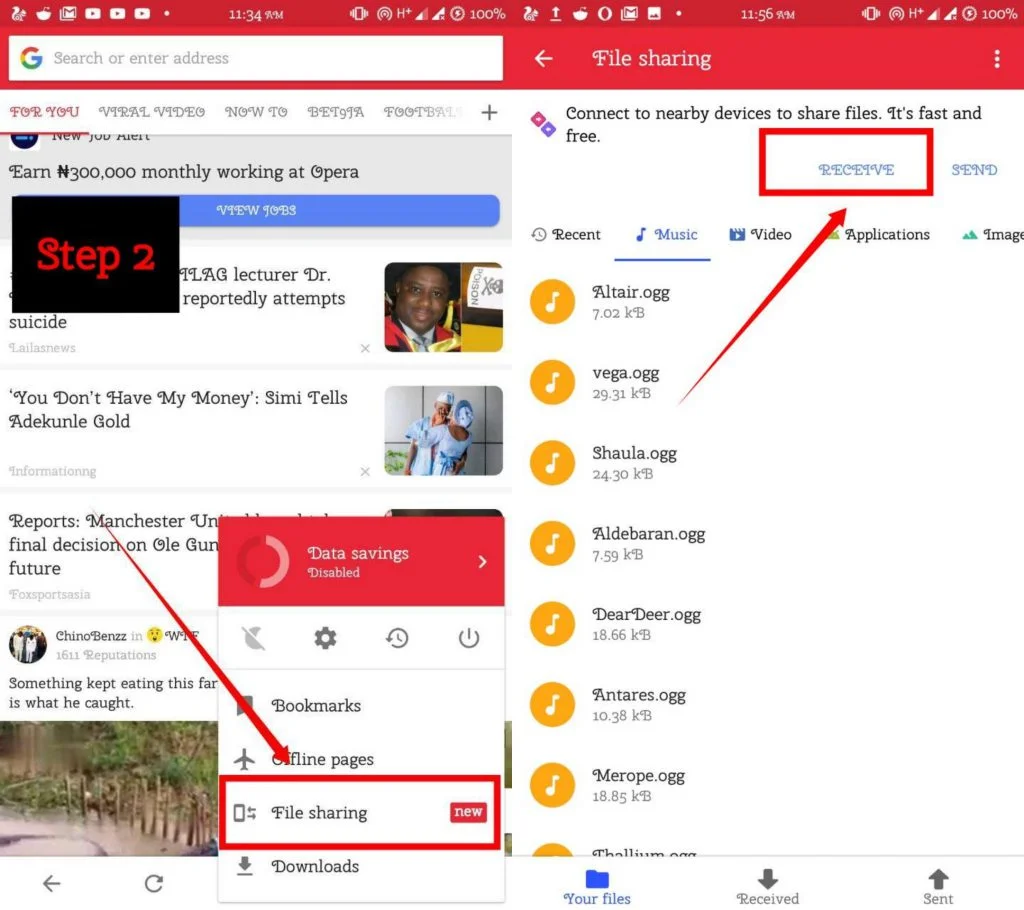
Task: Switch to the Recent files tab
Action: (x=566, y=235)
